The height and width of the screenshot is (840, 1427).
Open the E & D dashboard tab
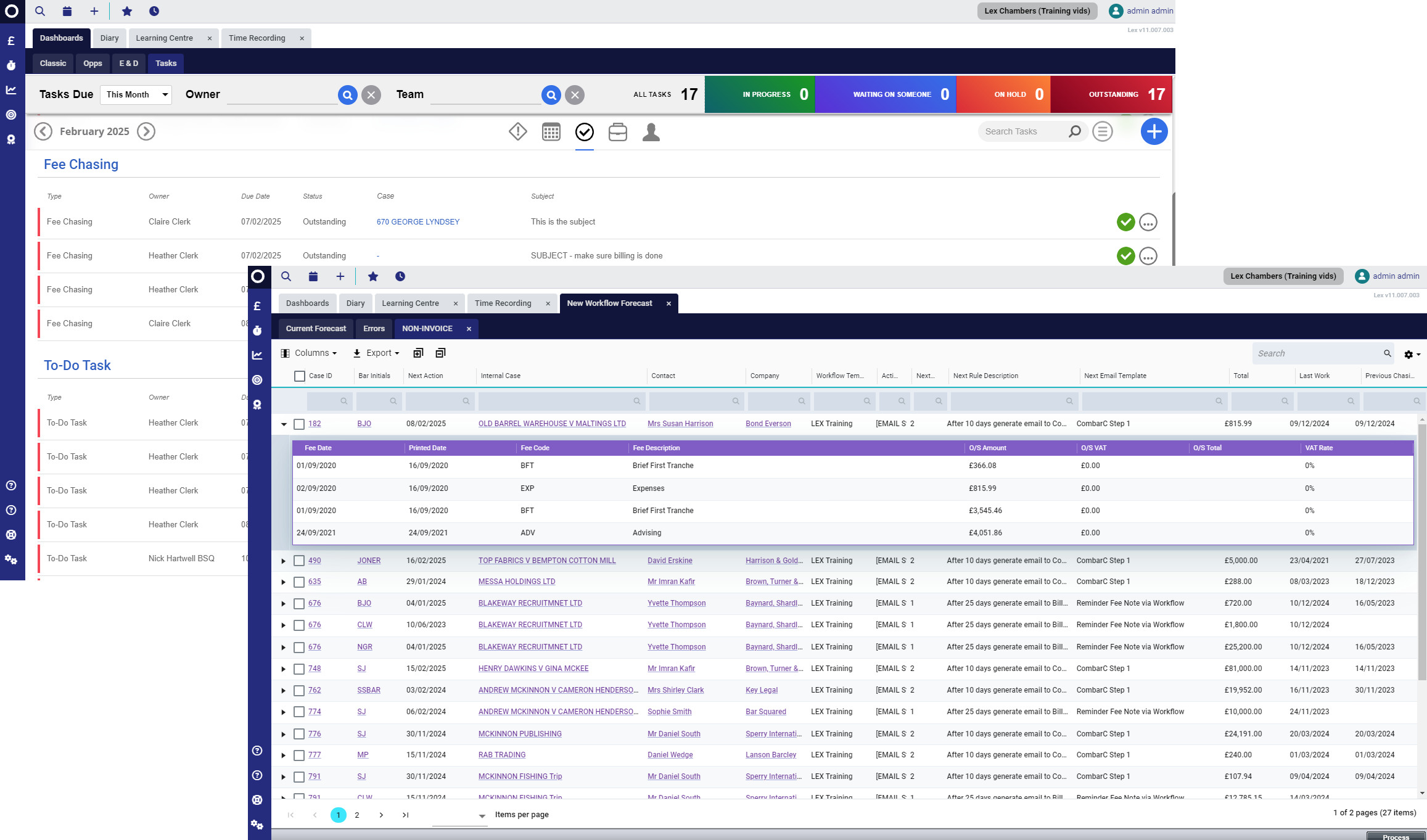[x=128, y=64]
